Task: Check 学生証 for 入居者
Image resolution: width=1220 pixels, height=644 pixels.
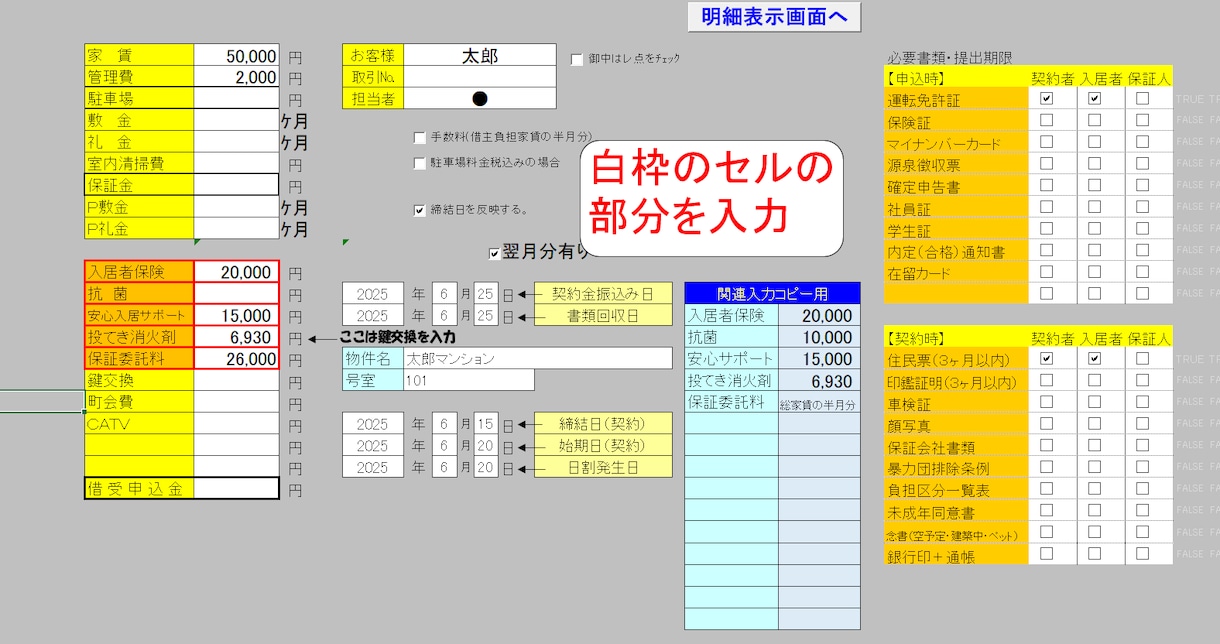Action: [x=1094, y=228]
